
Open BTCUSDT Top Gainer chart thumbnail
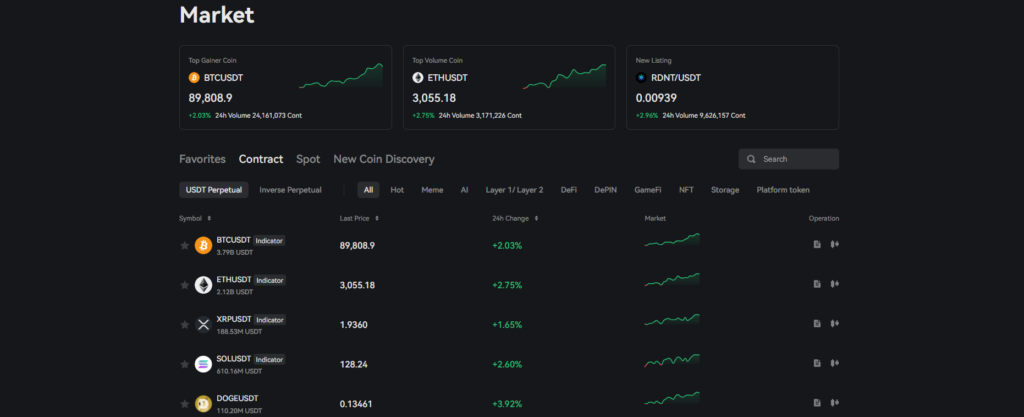[x=341, y=76]
